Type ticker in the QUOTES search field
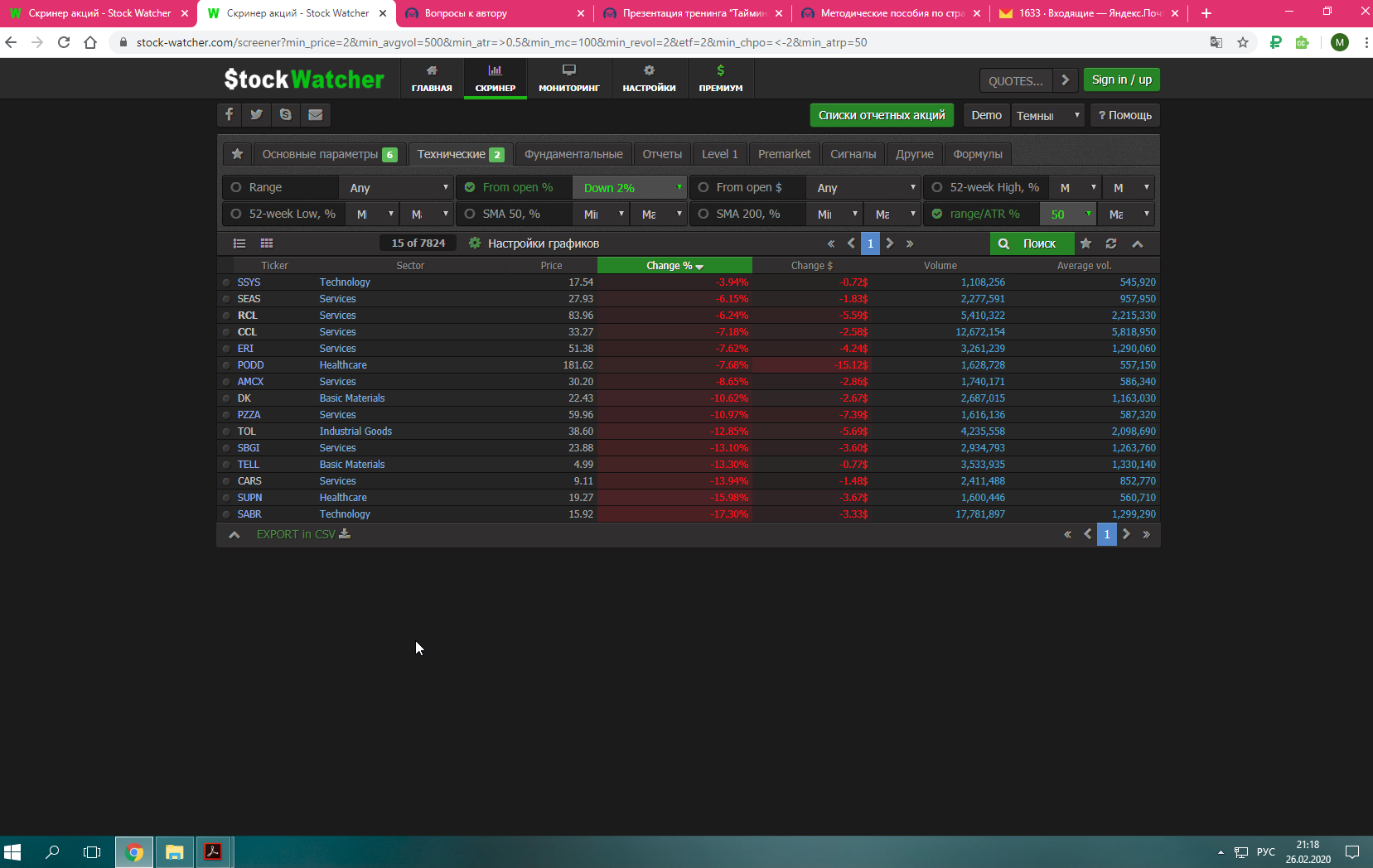The width and height of the screenshot is (1373, 868). coord(1016,80)
